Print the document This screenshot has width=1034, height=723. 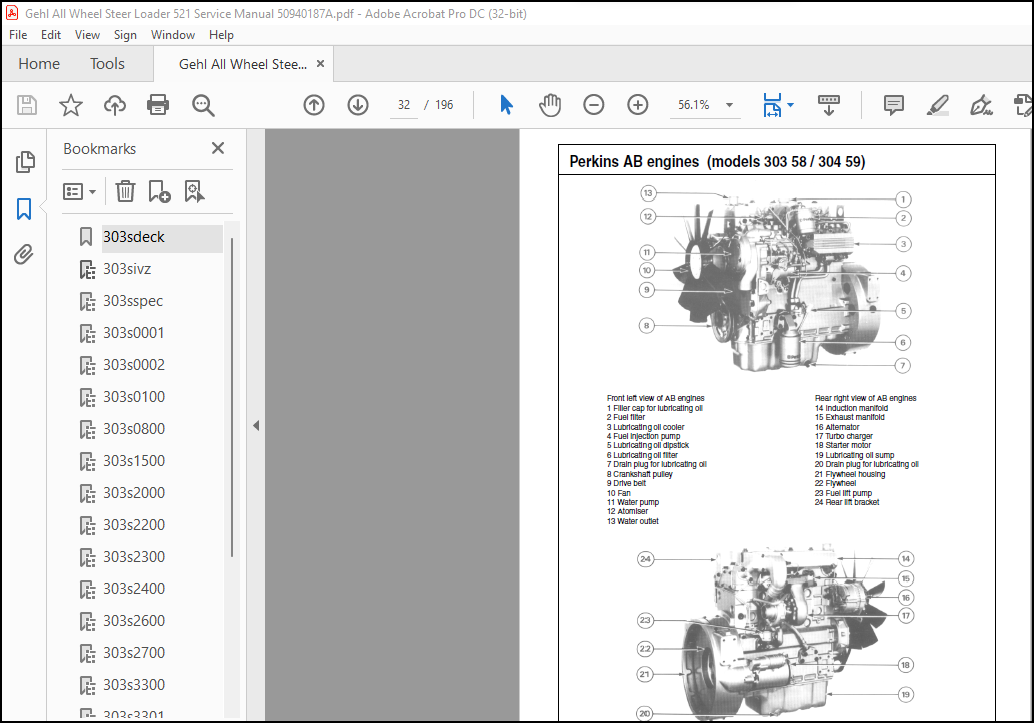158,105
